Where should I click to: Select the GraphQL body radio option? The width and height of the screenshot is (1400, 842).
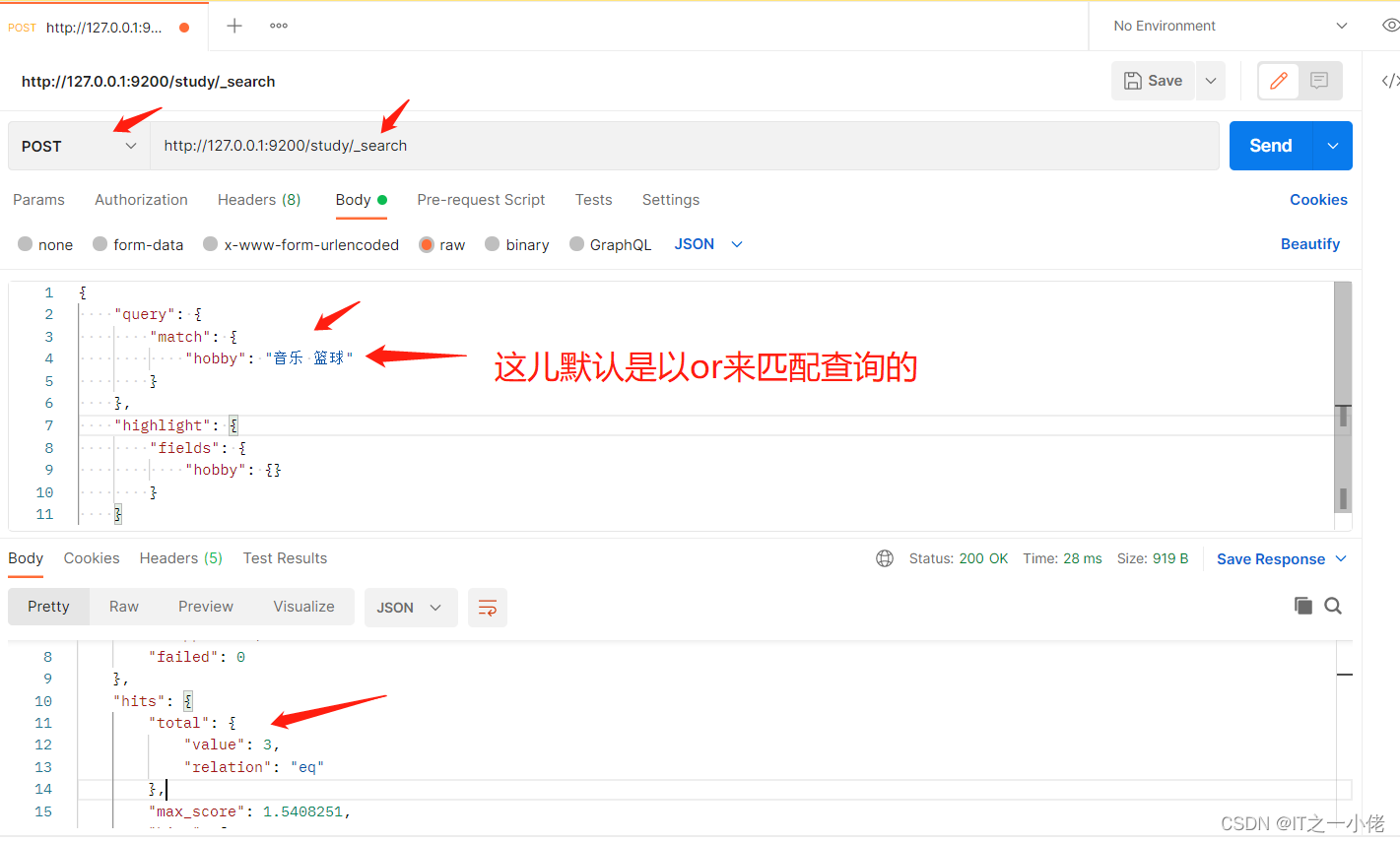[577, 244]
